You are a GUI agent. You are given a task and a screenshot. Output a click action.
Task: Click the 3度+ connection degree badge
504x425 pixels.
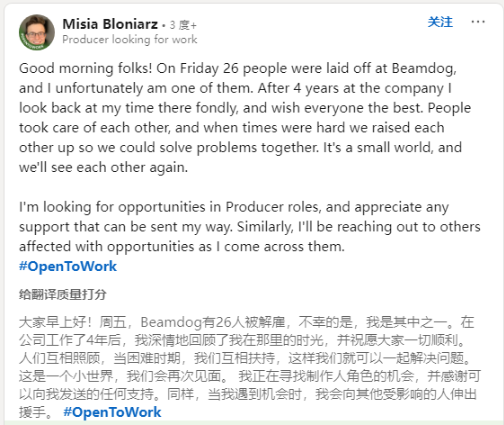pos(183,25)
